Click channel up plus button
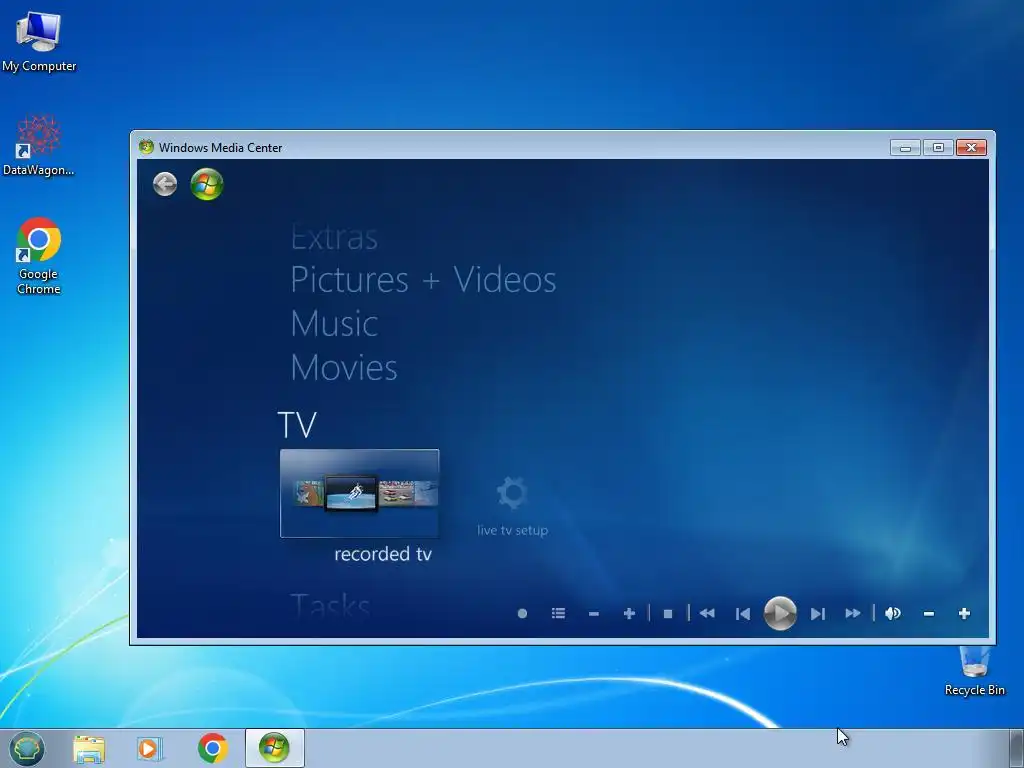The image size is (1024, 768). point(629,613)
